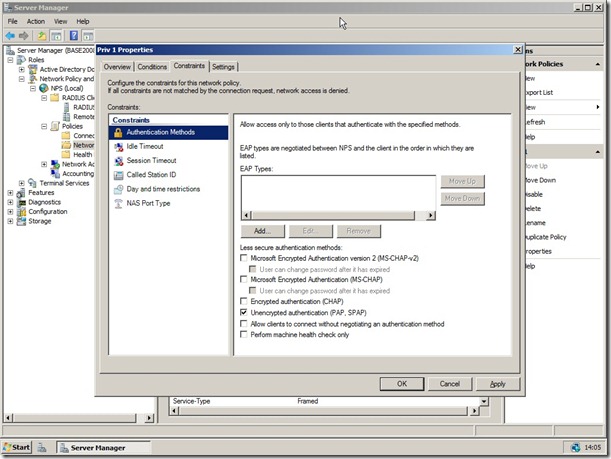The height and width of the screenshot is (459, 611).
Task: Click the Storage node icon
Action: click(x=21, y=221)
